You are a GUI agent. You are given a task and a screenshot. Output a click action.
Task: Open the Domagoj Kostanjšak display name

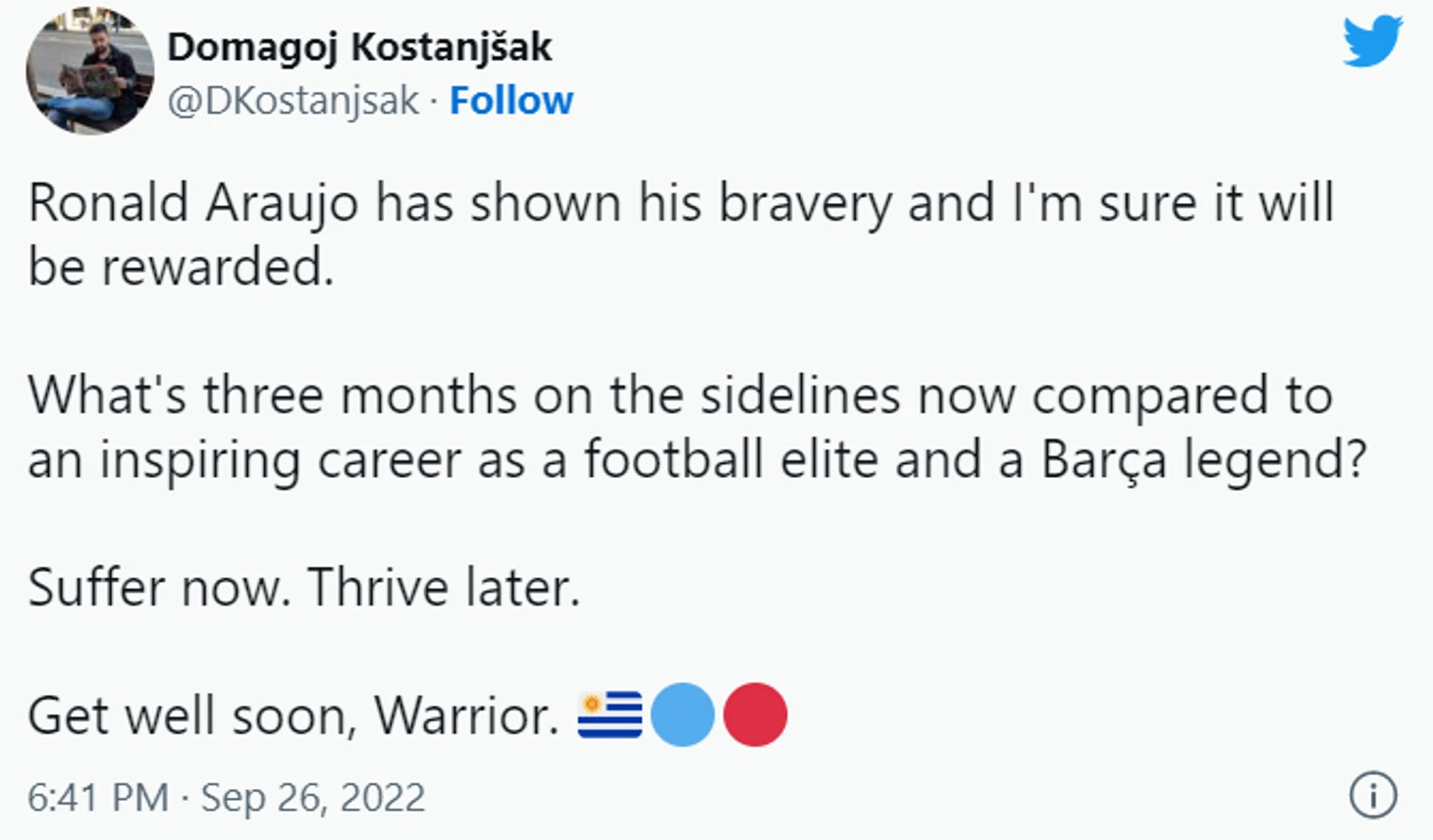(359, 47)
